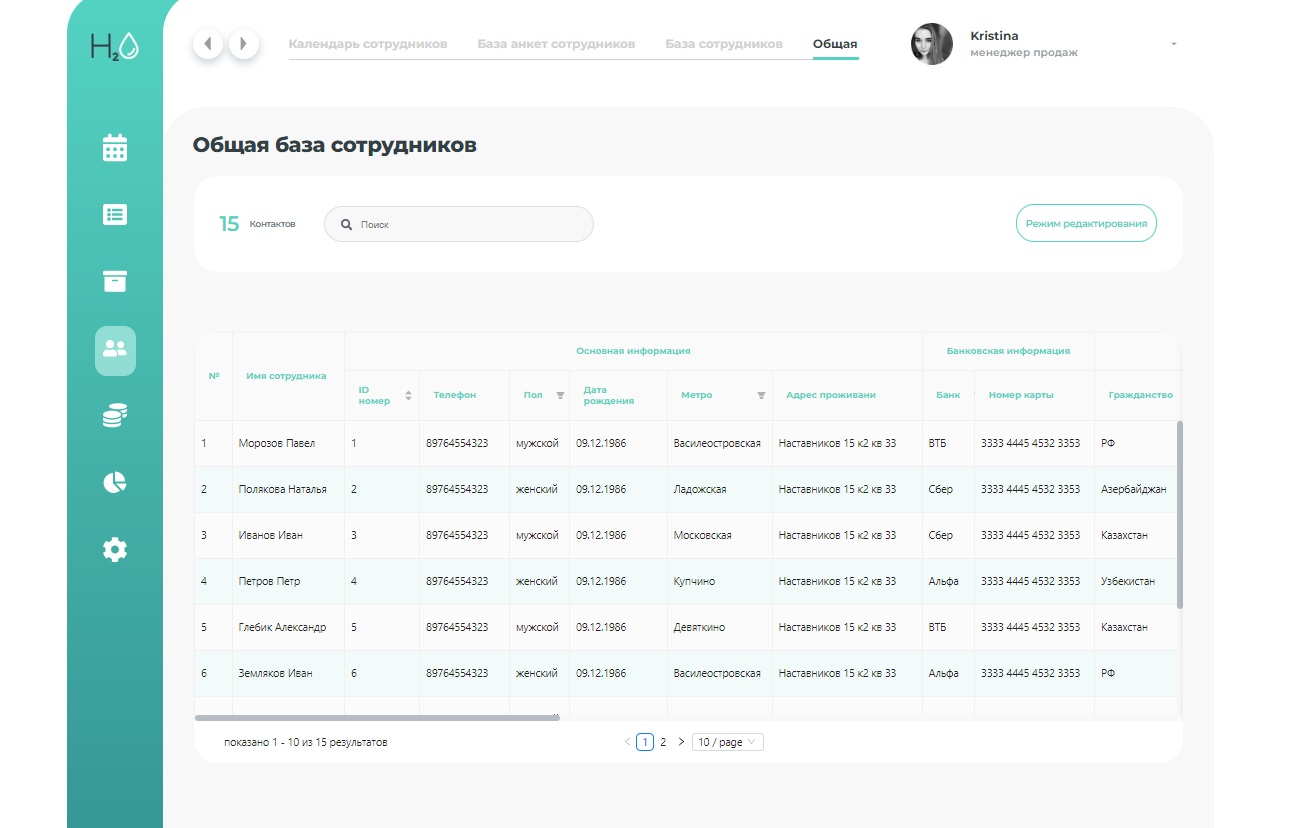Image resolution: width=1311 pixels, height=828 pixels.
Task: Open the coins finance sidebar icon
Action: (x=115, y=416)
